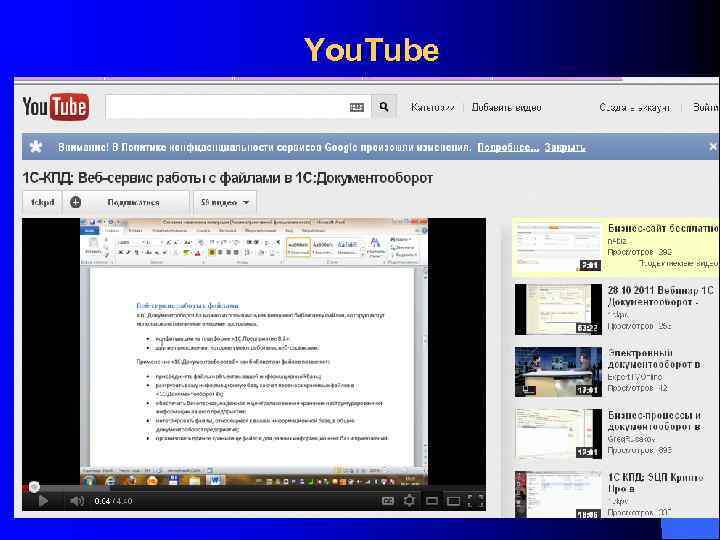
Task: Click the asterisk icon in notice bar
Action: (x=36, y=146)
